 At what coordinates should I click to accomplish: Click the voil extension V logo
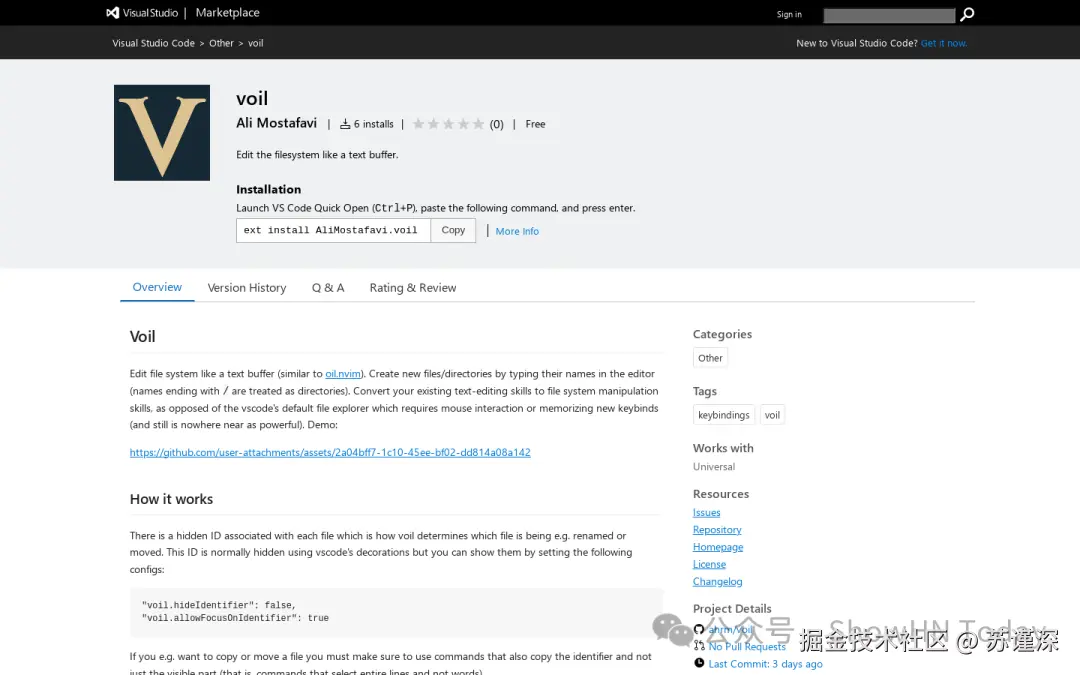click(x=162, y=133)
